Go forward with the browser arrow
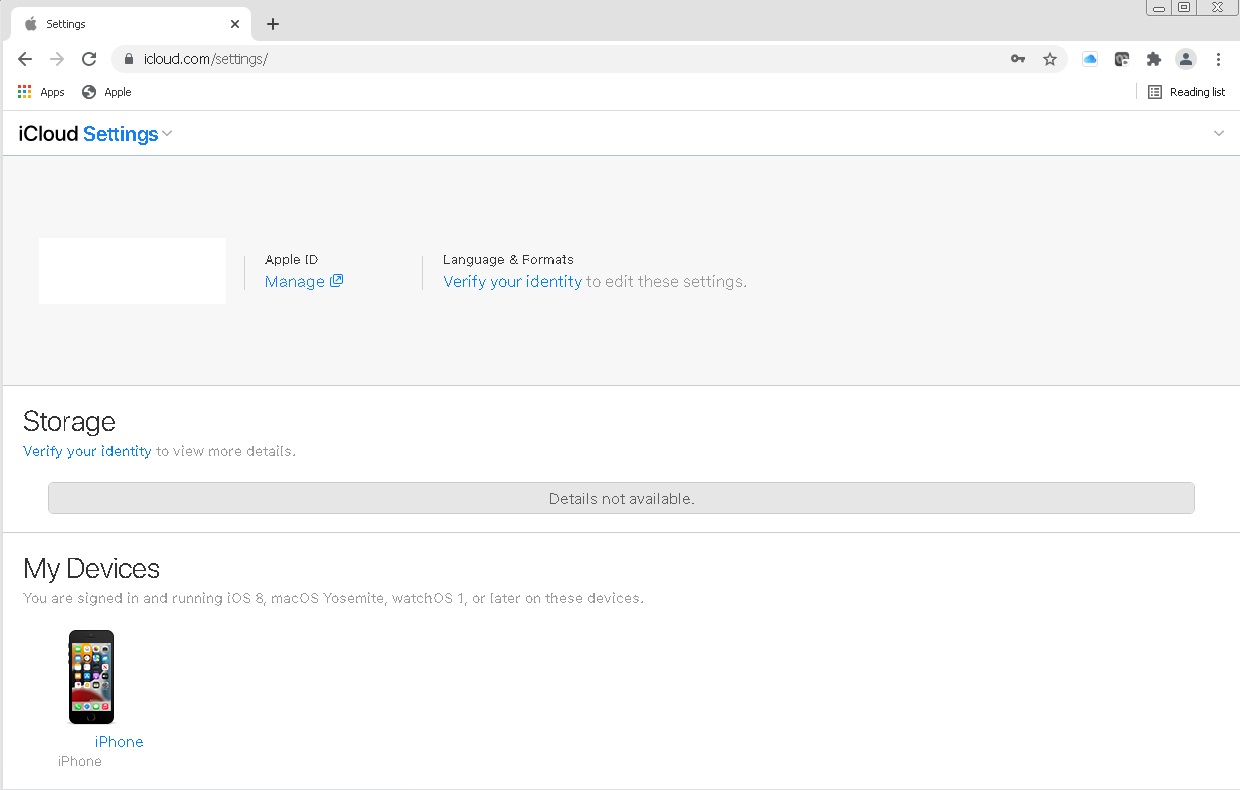Viewport: 1240px width, 790px height. point(57,59)
